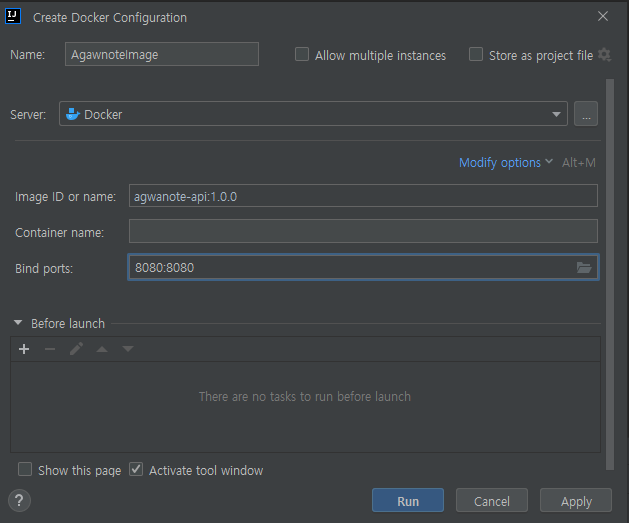The image size is (629, 523).
Task: Open the Server dropdown arrow
Action: (556, 114)
